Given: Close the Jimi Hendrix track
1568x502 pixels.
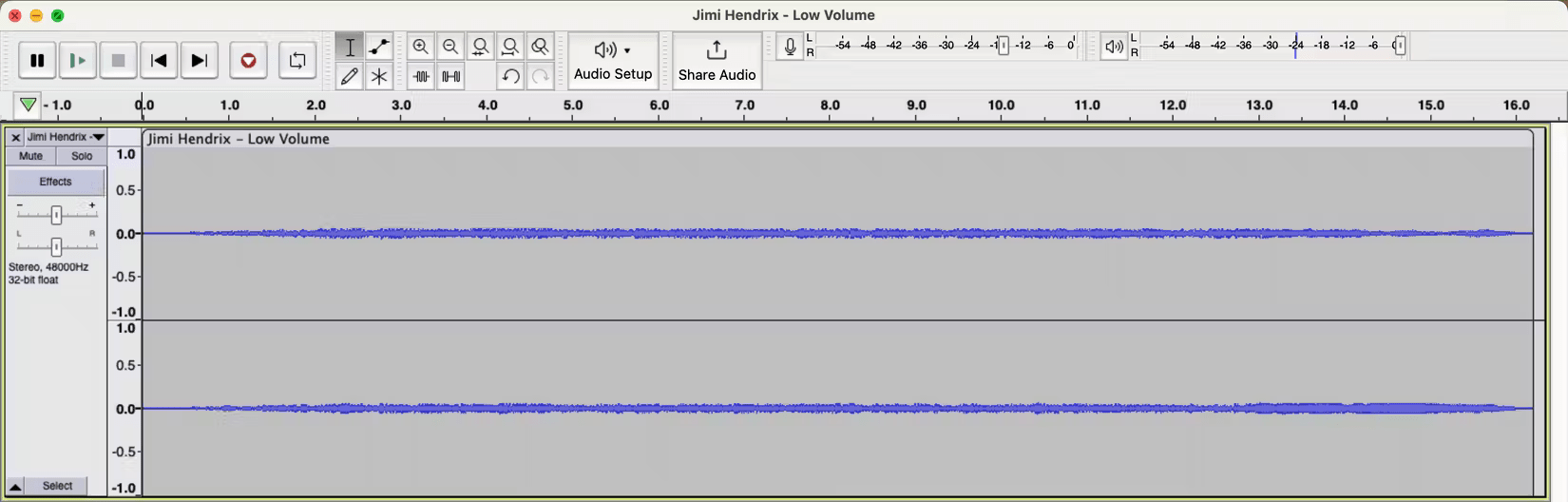Looking at the screenshot, I should 15,138.
